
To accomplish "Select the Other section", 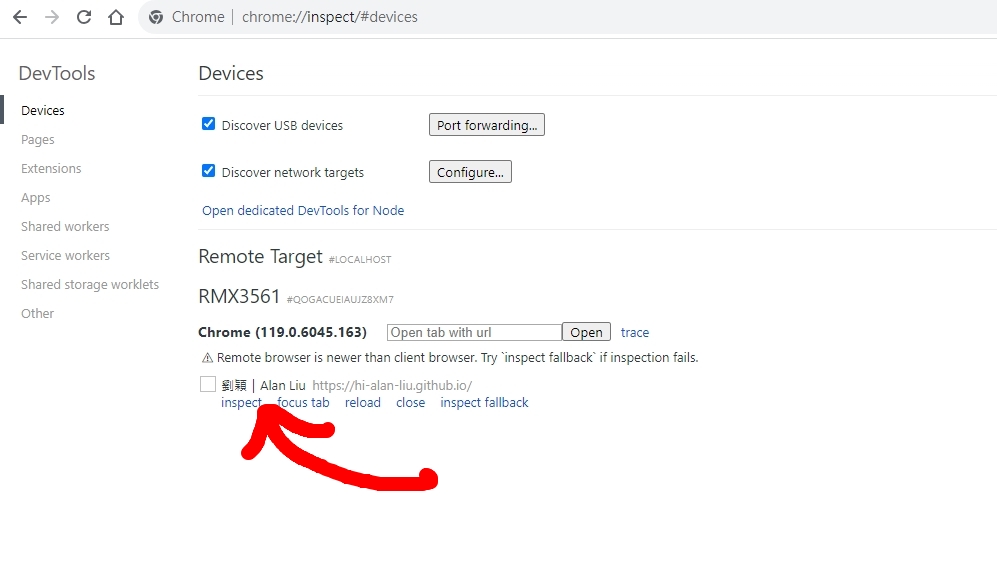I will click(x=38, y=313).
